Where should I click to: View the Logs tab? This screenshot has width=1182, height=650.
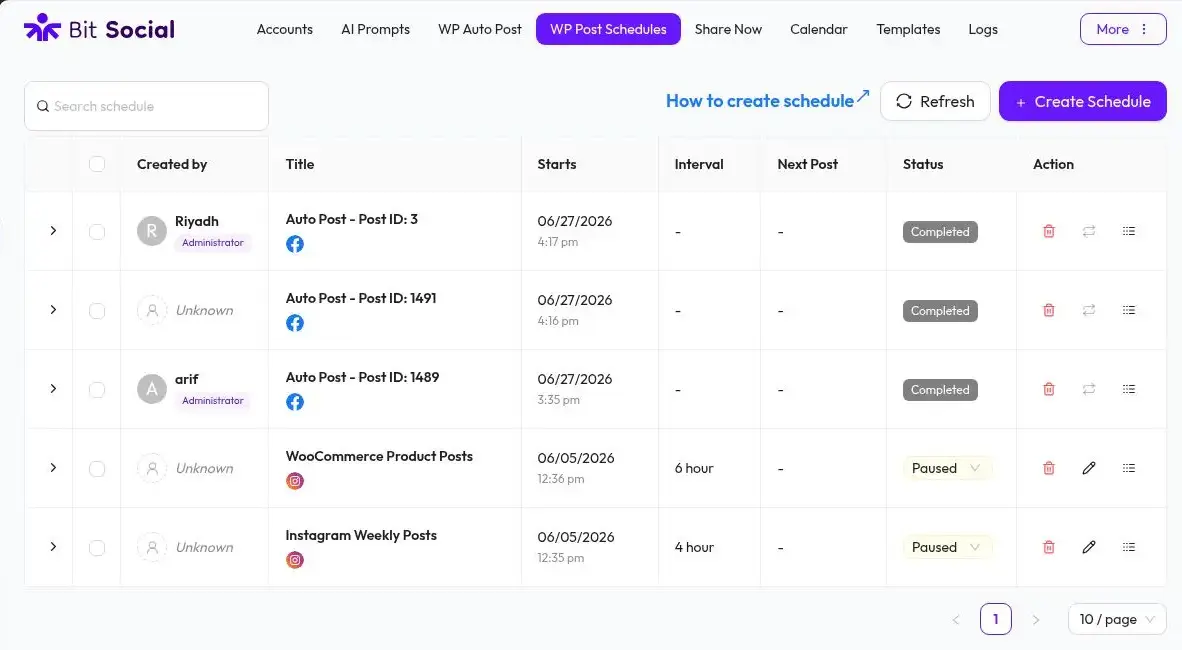click(983, 29)
